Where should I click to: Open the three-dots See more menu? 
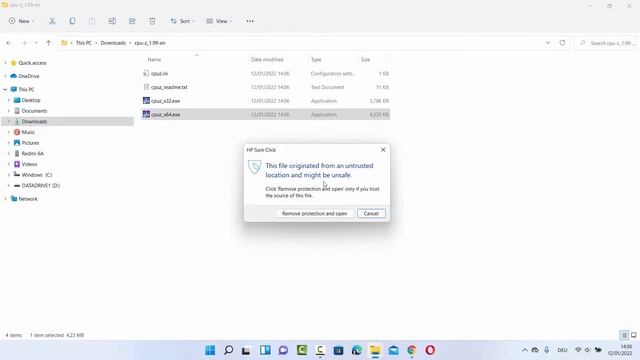pos(250,21)
